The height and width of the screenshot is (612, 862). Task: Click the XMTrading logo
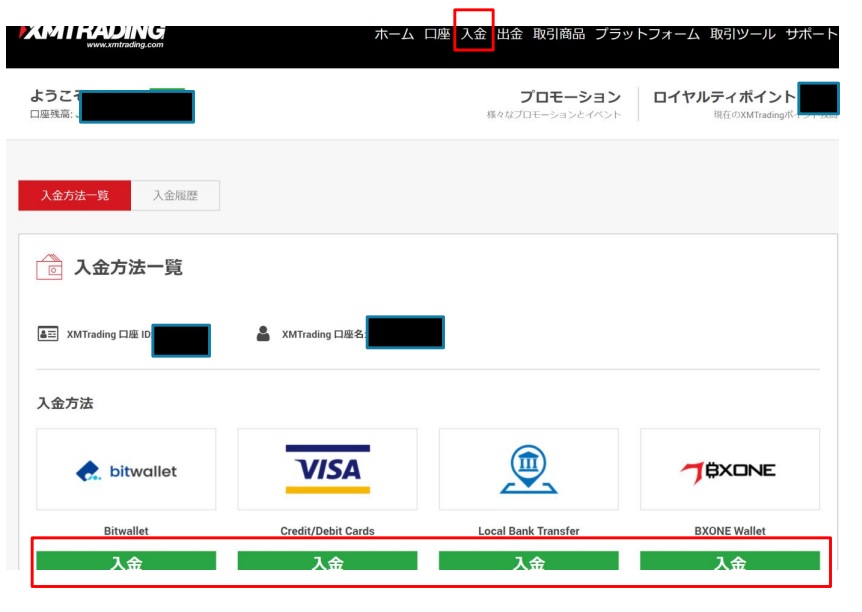coord(92,36)
